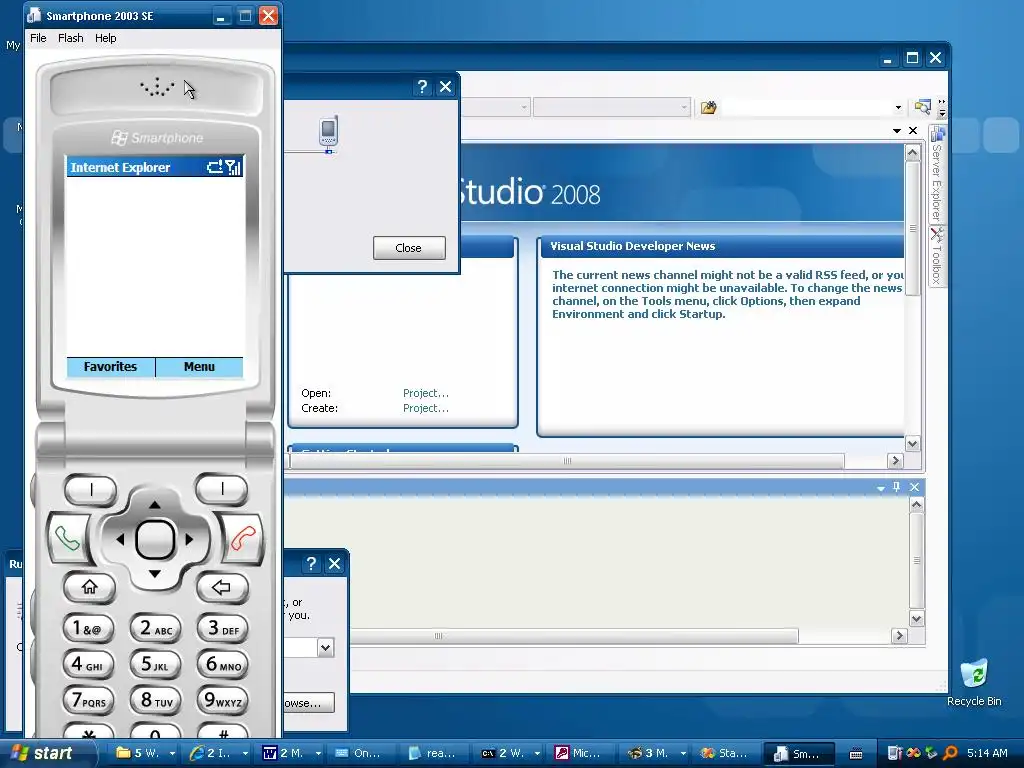This screenshot has height=768, width=1024.
Task: Push the d-pad left arrow
Action: click(x=120, y=539)
